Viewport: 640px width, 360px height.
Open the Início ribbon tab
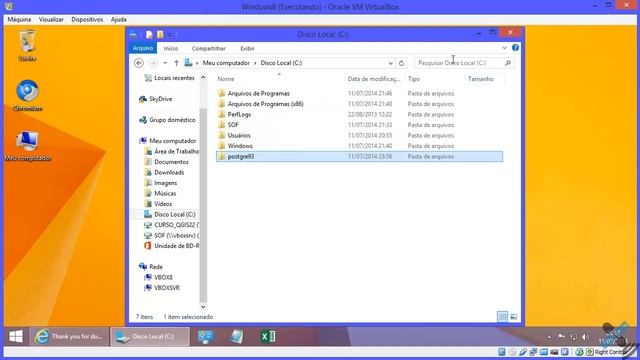tap(171, 48)
